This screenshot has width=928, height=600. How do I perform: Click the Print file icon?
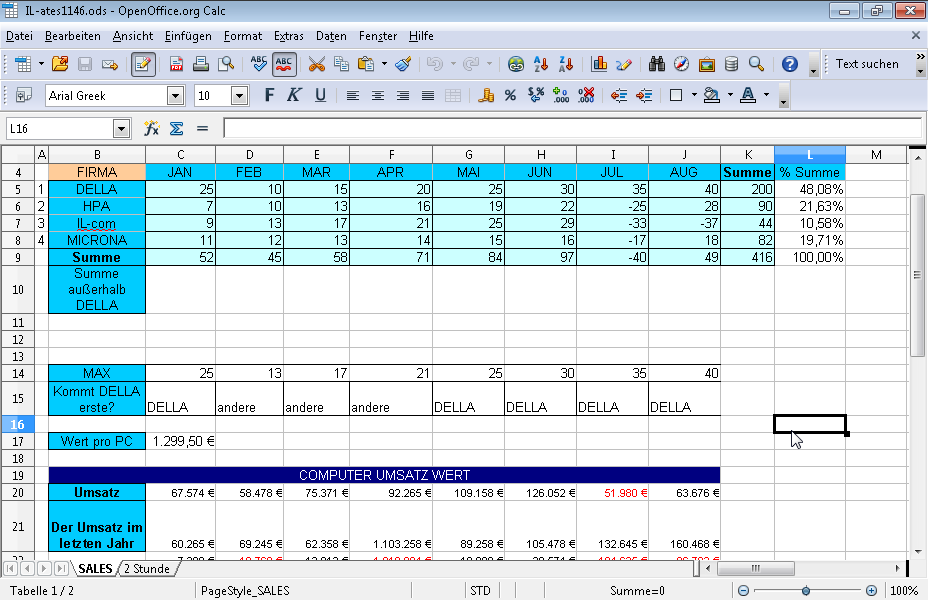pos(201,64)
